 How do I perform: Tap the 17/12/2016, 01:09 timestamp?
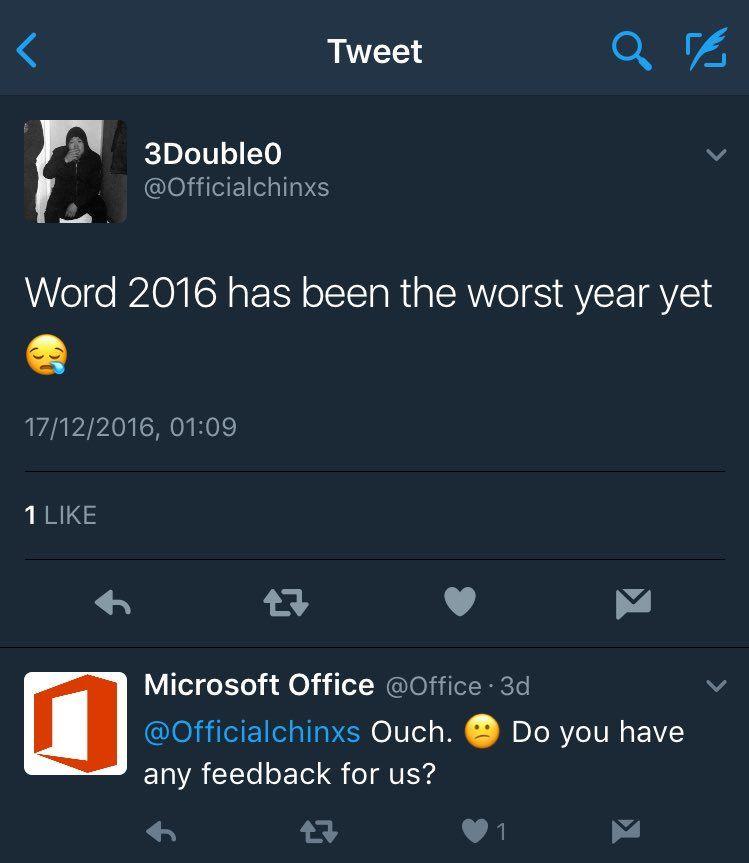pos(130,427)
